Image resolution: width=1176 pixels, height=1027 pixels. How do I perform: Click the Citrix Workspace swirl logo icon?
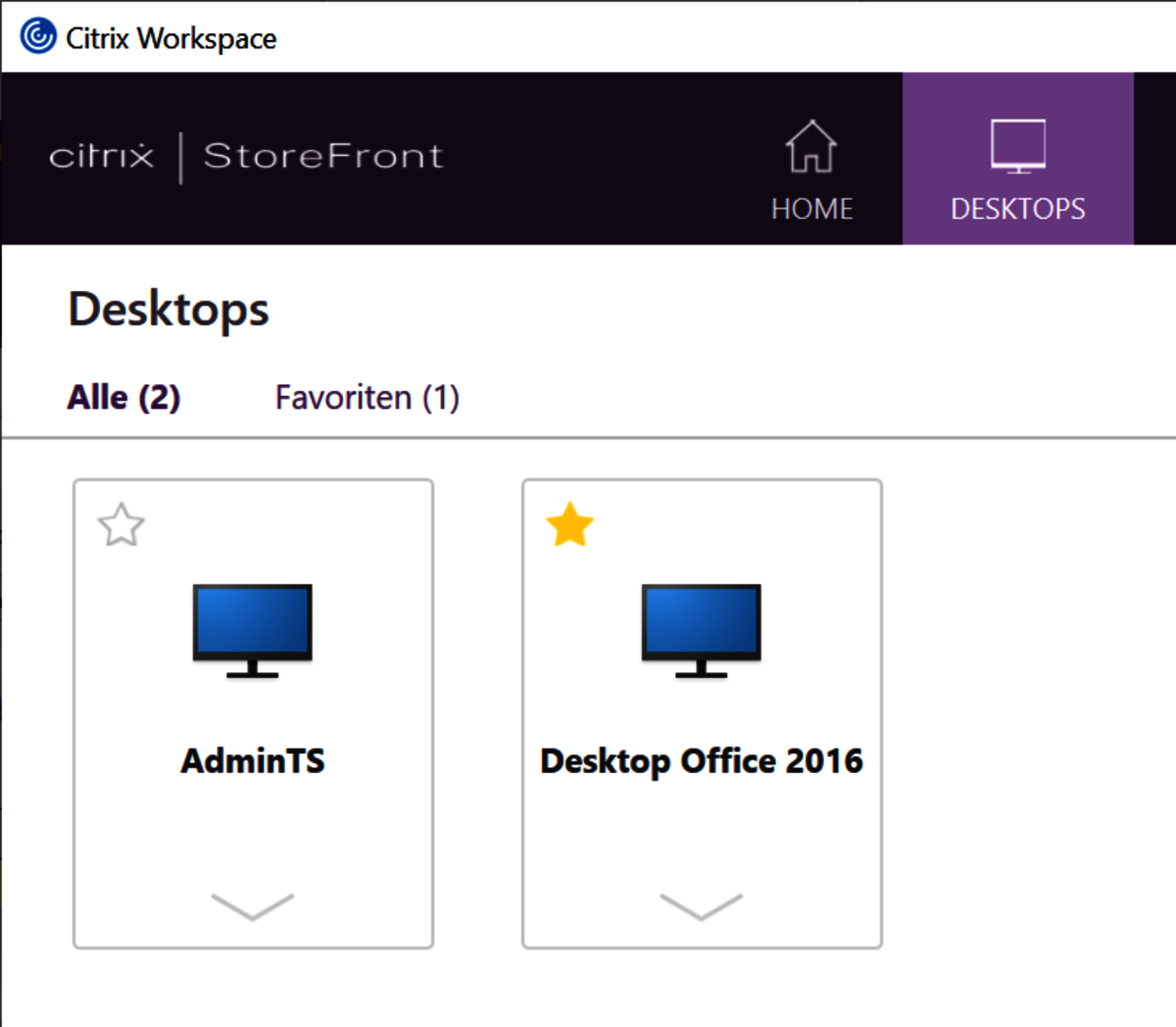coord(38,36)
